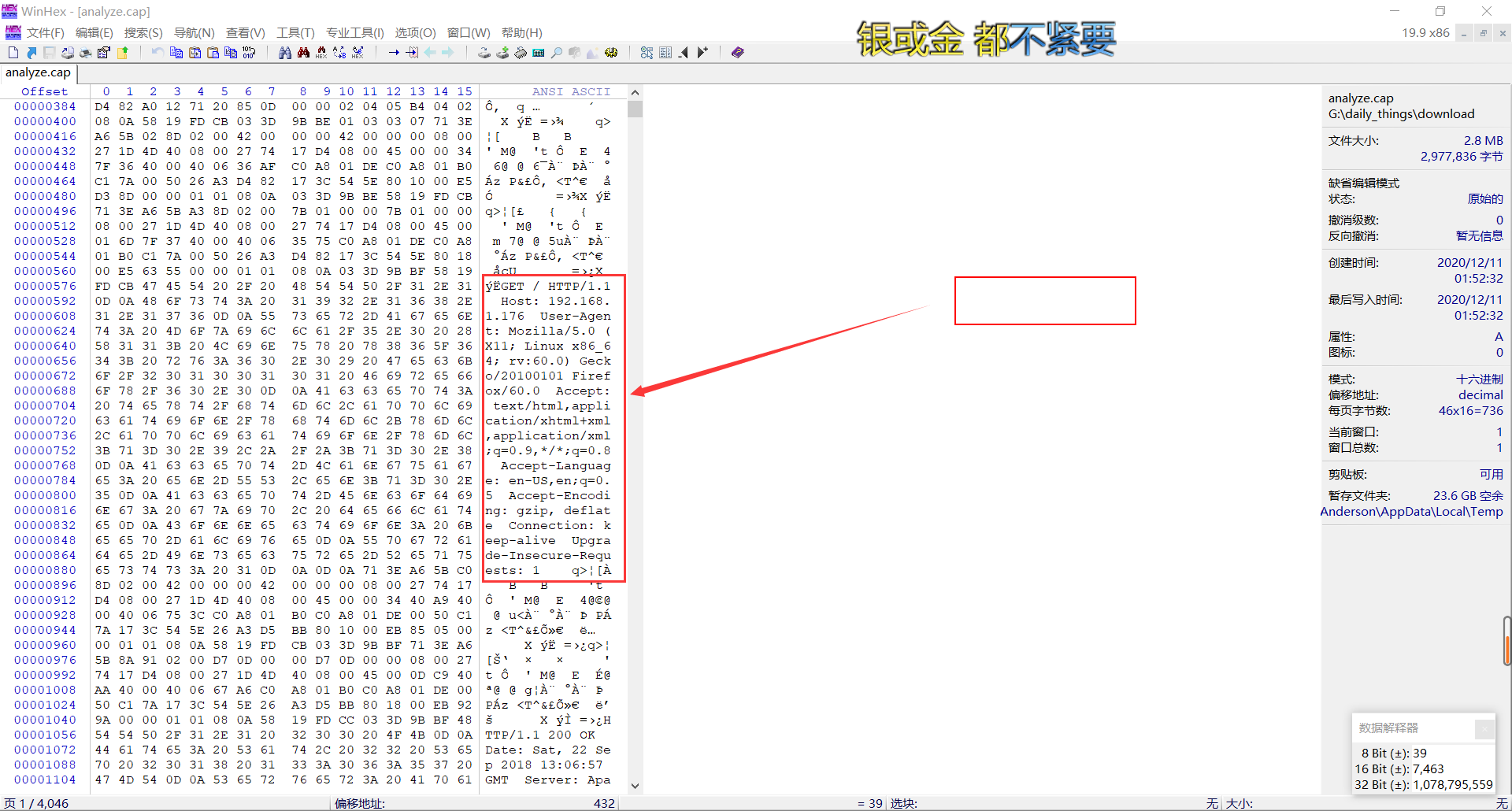Click the Paste clipboard toolbar icon
This screenshot has height=811, width=1512.
pos(213,53)
